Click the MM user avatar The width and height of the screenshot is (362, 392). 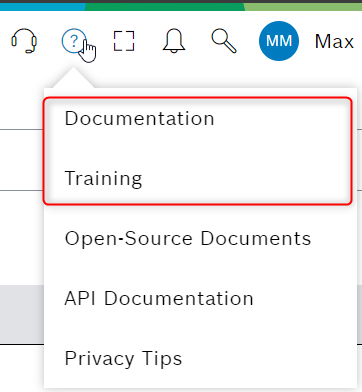pyautogui.click(x=279, y=41)
